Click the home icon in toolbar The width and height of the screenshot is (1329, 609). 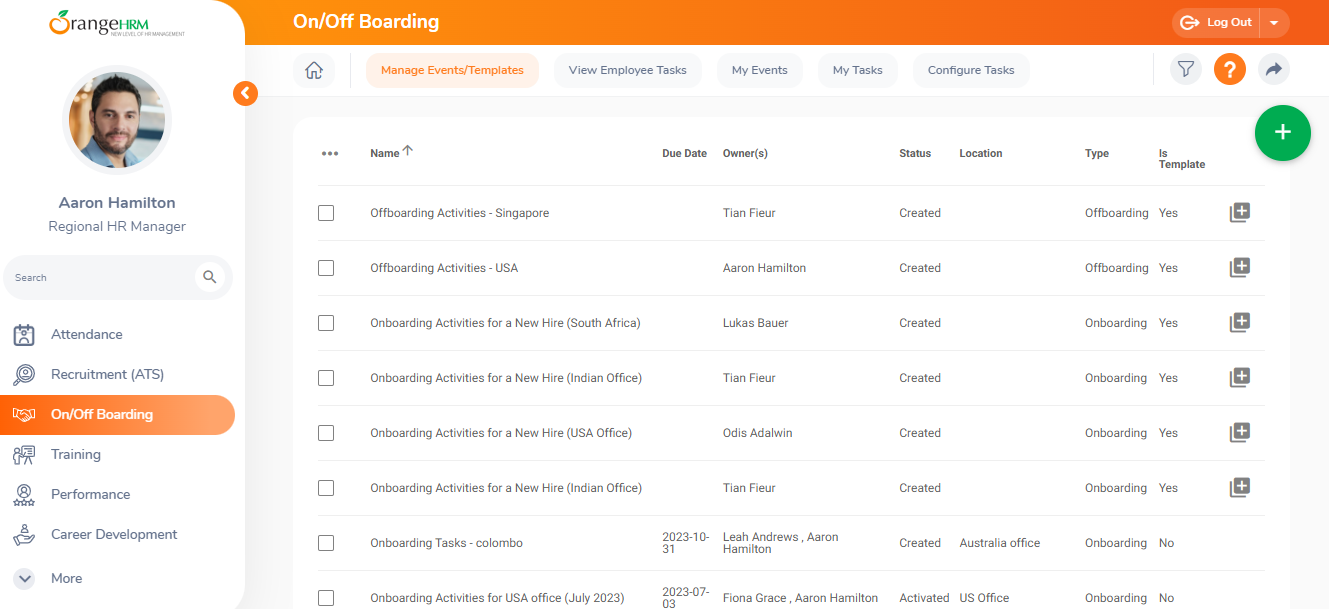point(314,70)
